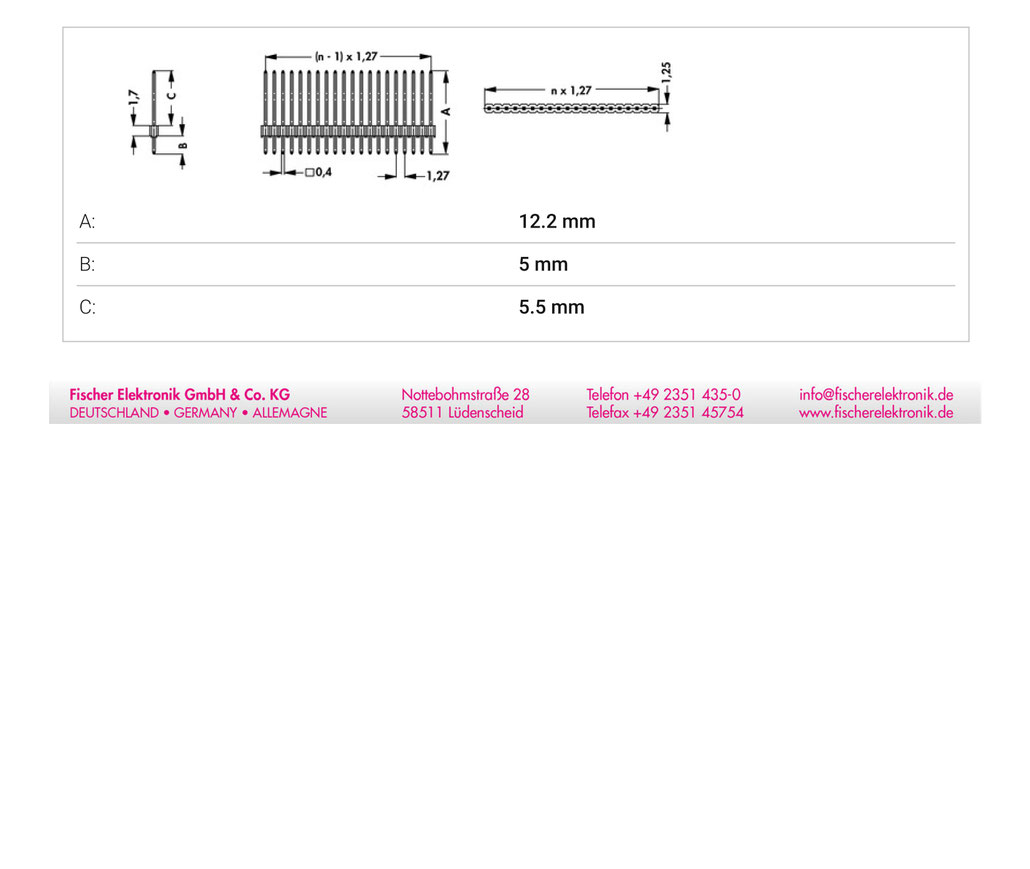
Task: Click the square 0,4 pin size label
Action: tap(319, 172)
